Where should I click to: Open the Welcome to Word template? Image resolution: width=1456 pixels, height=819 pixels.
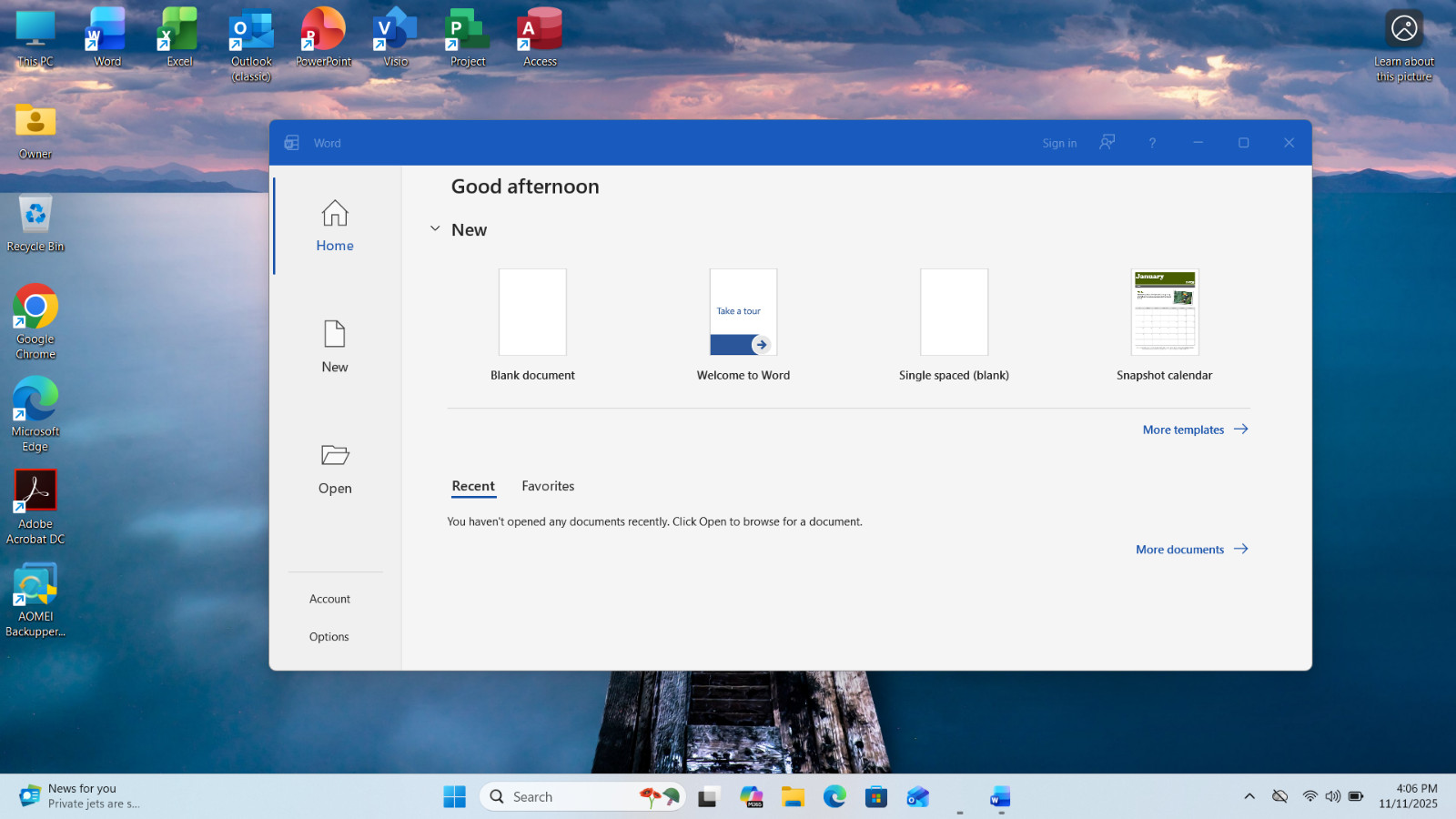743,325
